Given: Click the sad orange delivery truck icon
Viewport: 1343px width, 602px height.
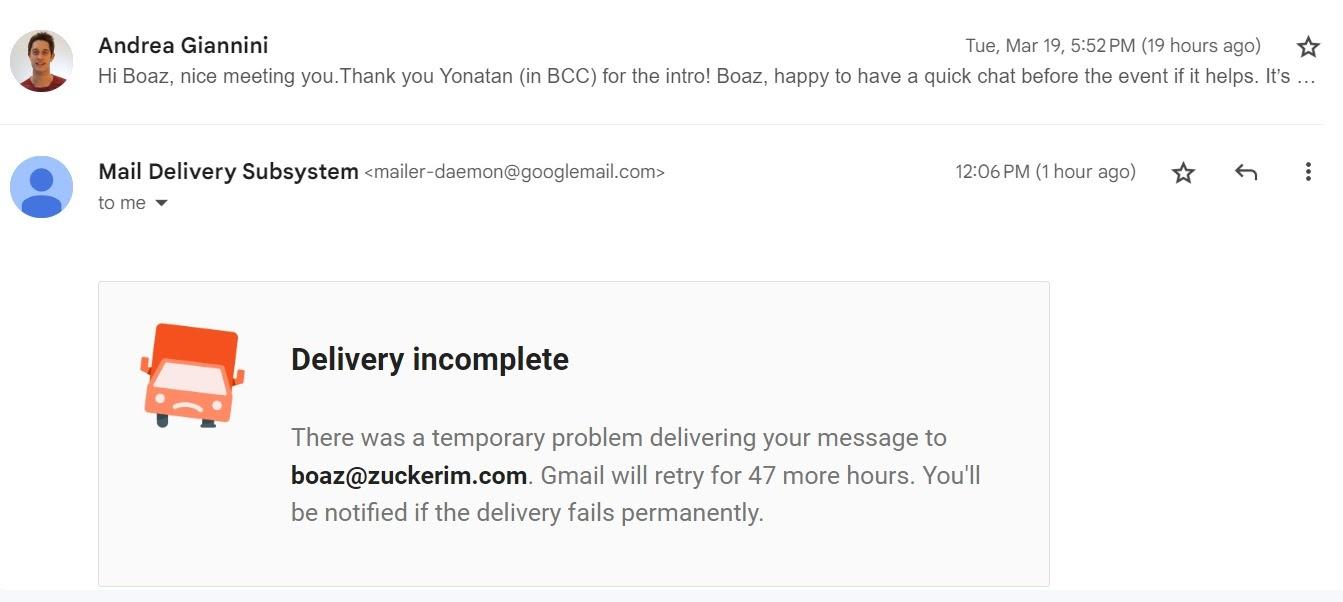Looking at the screenshot, I should point(192,376).
